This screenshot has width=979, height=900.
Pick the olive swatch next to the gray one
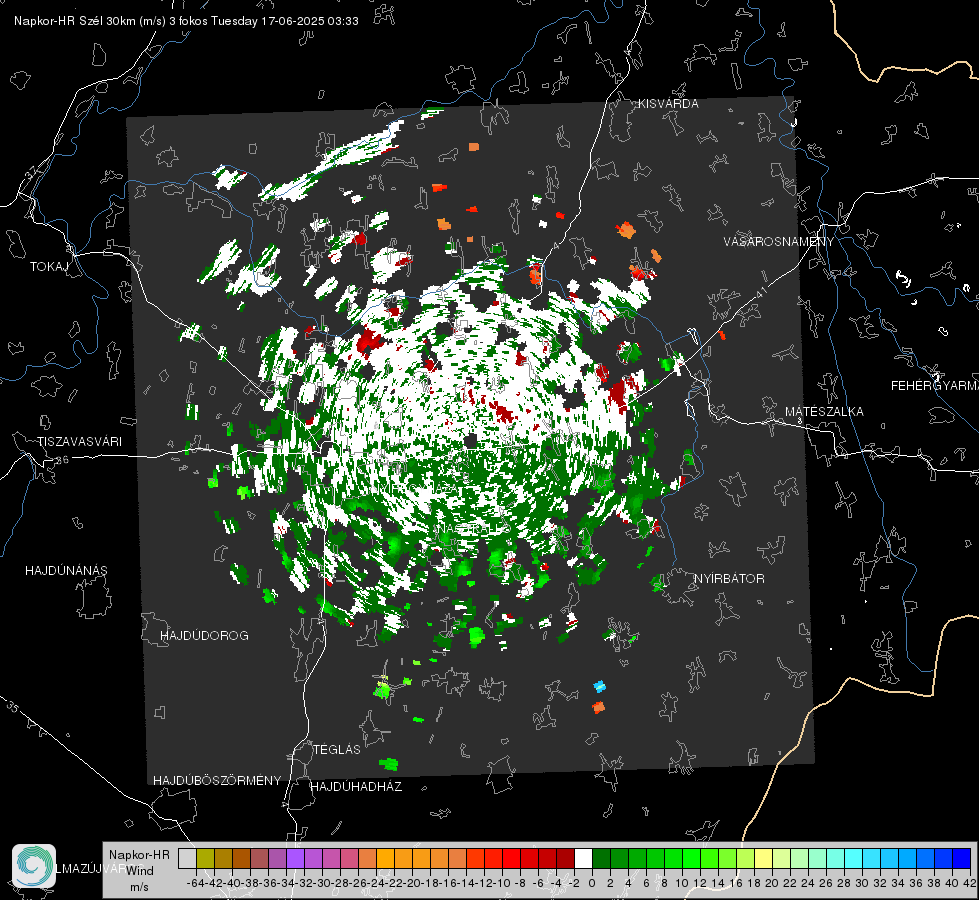(x=205, y=858)
